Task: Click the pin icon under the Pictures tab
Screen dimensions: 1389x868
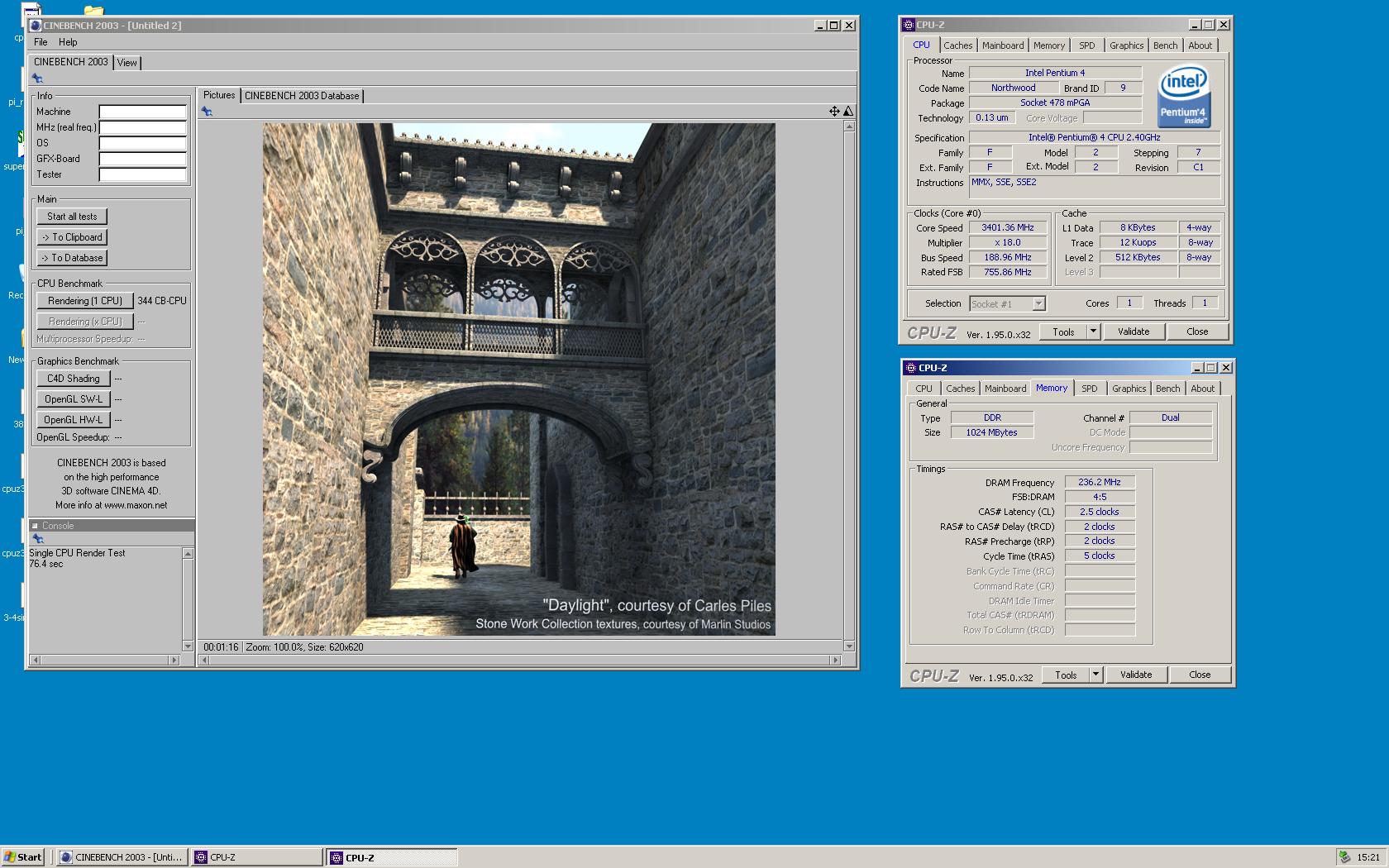Action: (x=207, y=112)
